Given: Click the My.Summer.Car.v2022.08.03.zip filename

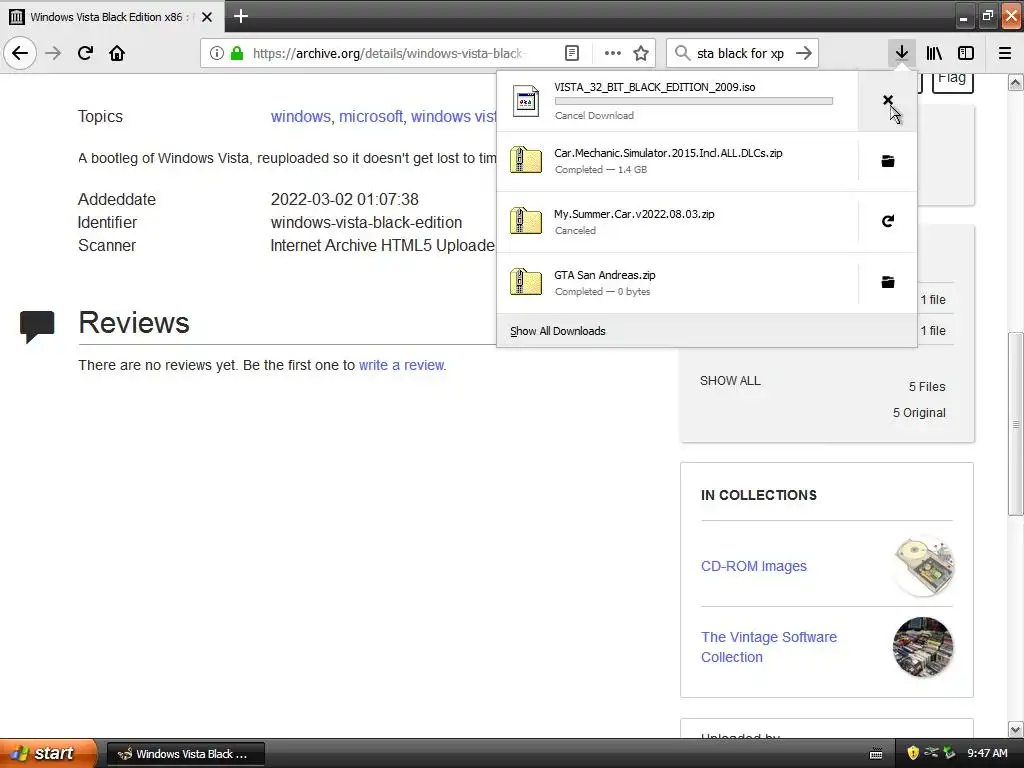Looking at the screenshot, I should 634,214.
